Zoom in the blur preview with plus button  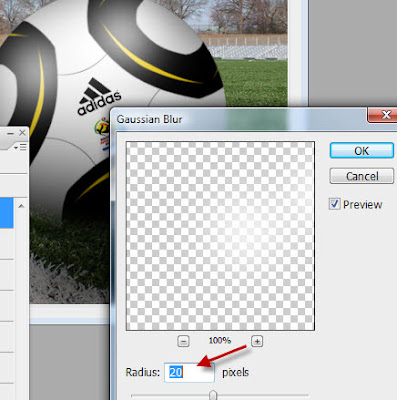pos(257,341)
